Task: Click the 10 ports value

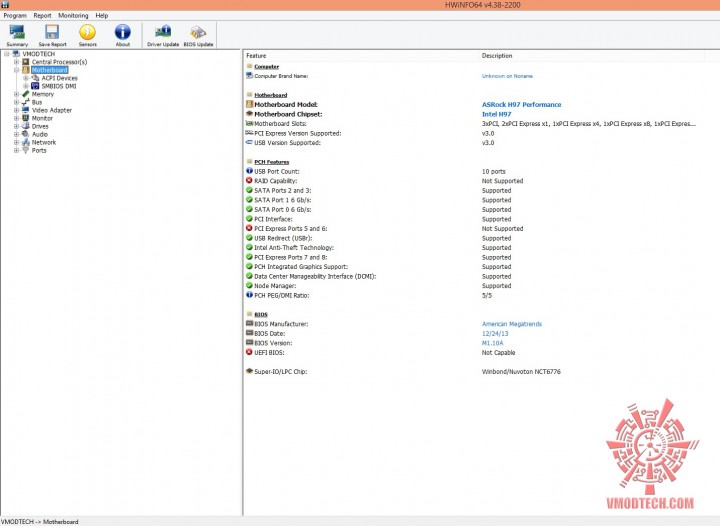Action: 494,172
